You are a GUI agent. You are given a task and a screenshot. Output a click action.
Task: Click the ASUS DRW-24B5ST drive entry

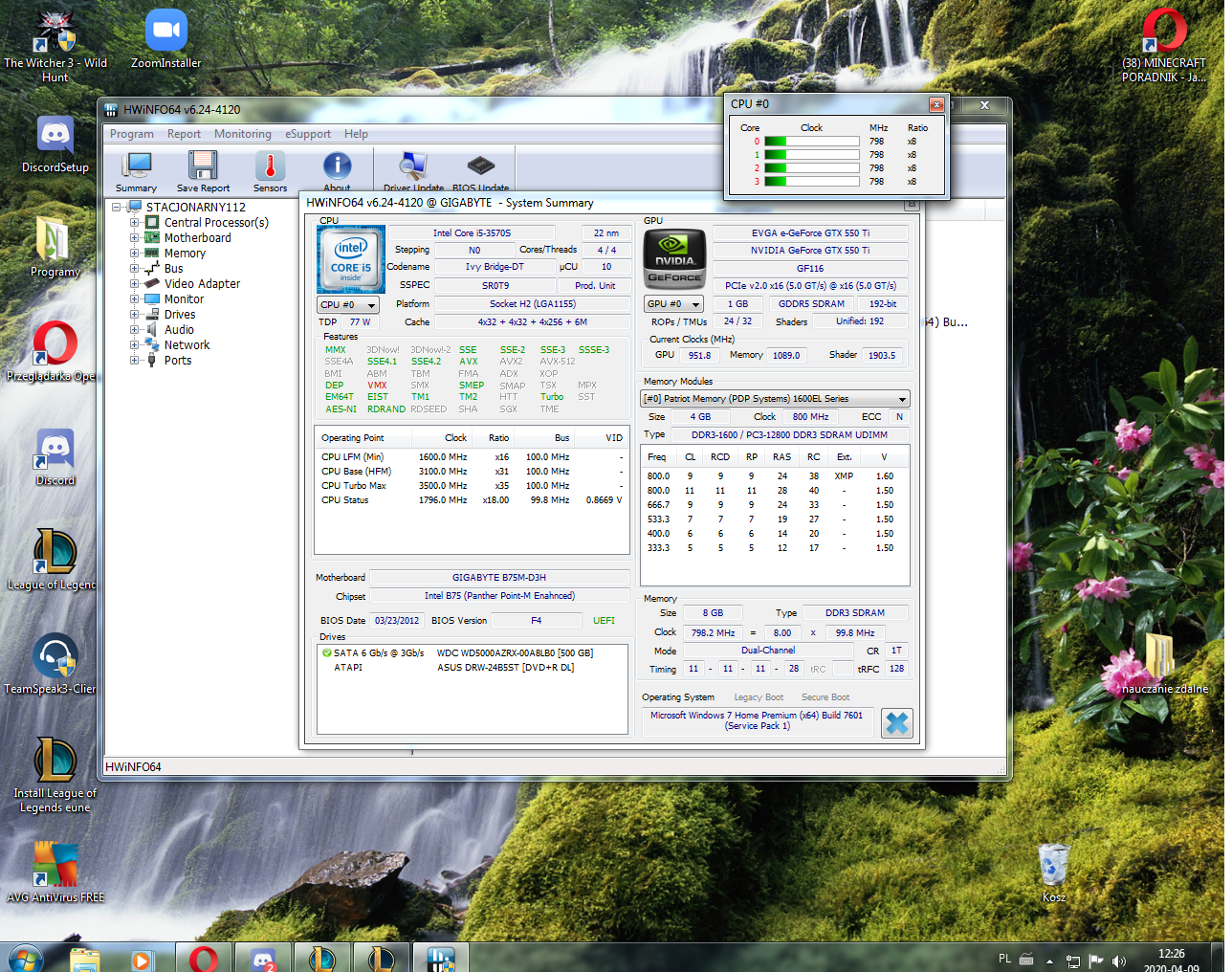tap(506, 667)
